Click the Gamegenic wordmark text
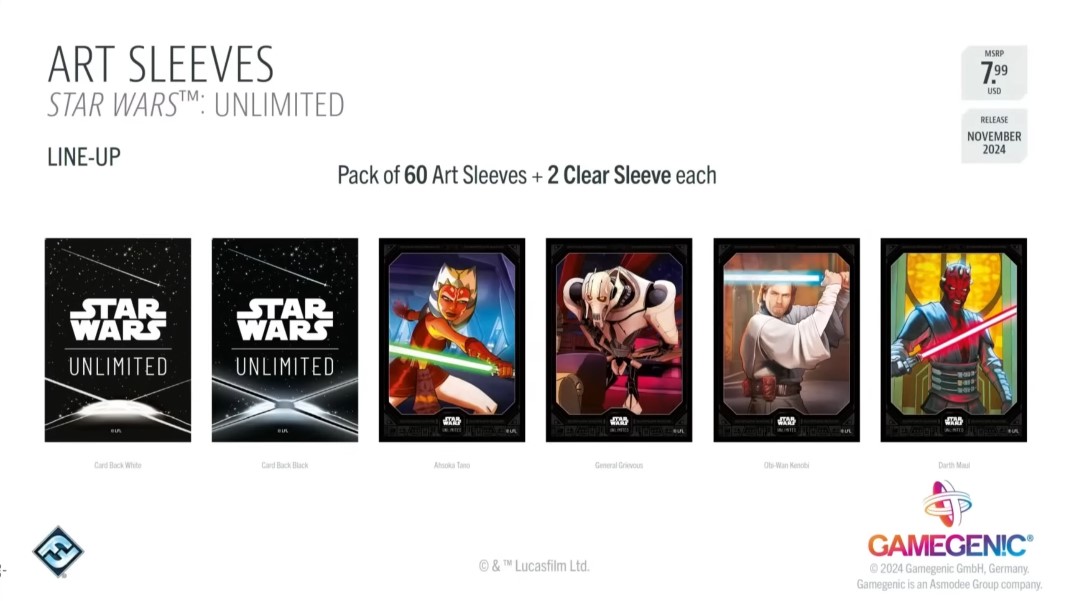Viewport: 1073px width, 601px height. click(x=950, y=546)
